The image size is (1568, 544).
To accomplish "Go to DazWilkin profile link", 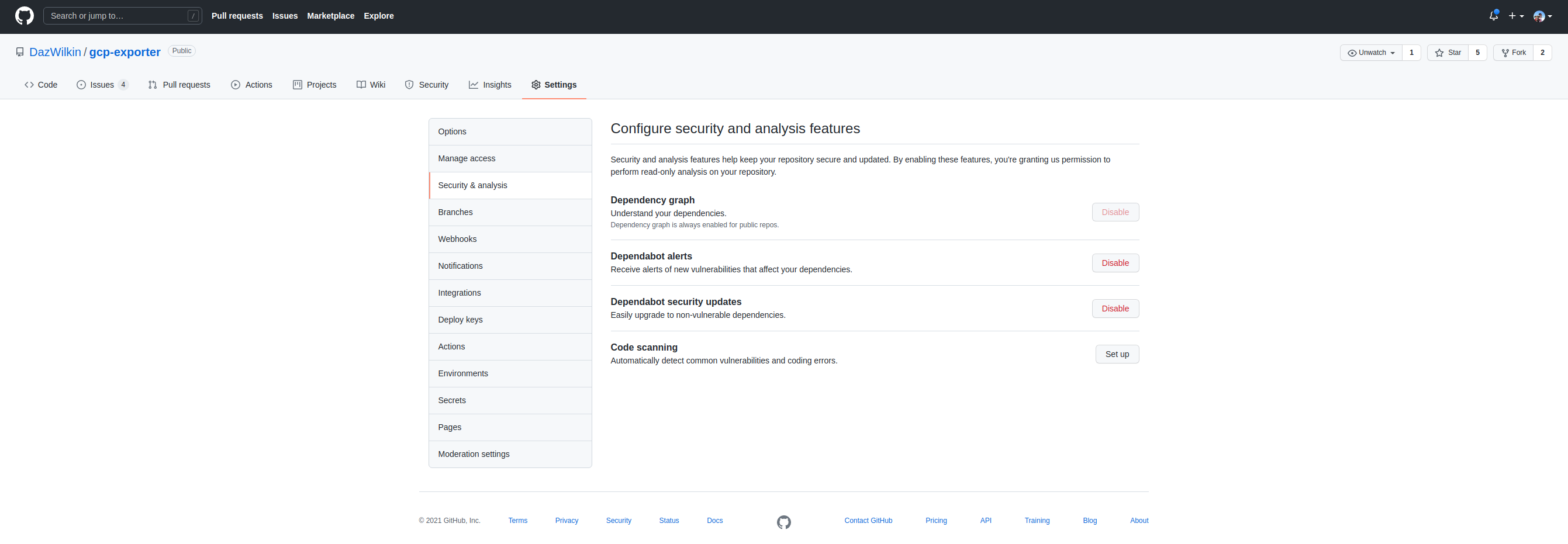I will pyautogui.click(x=55, y=53).
